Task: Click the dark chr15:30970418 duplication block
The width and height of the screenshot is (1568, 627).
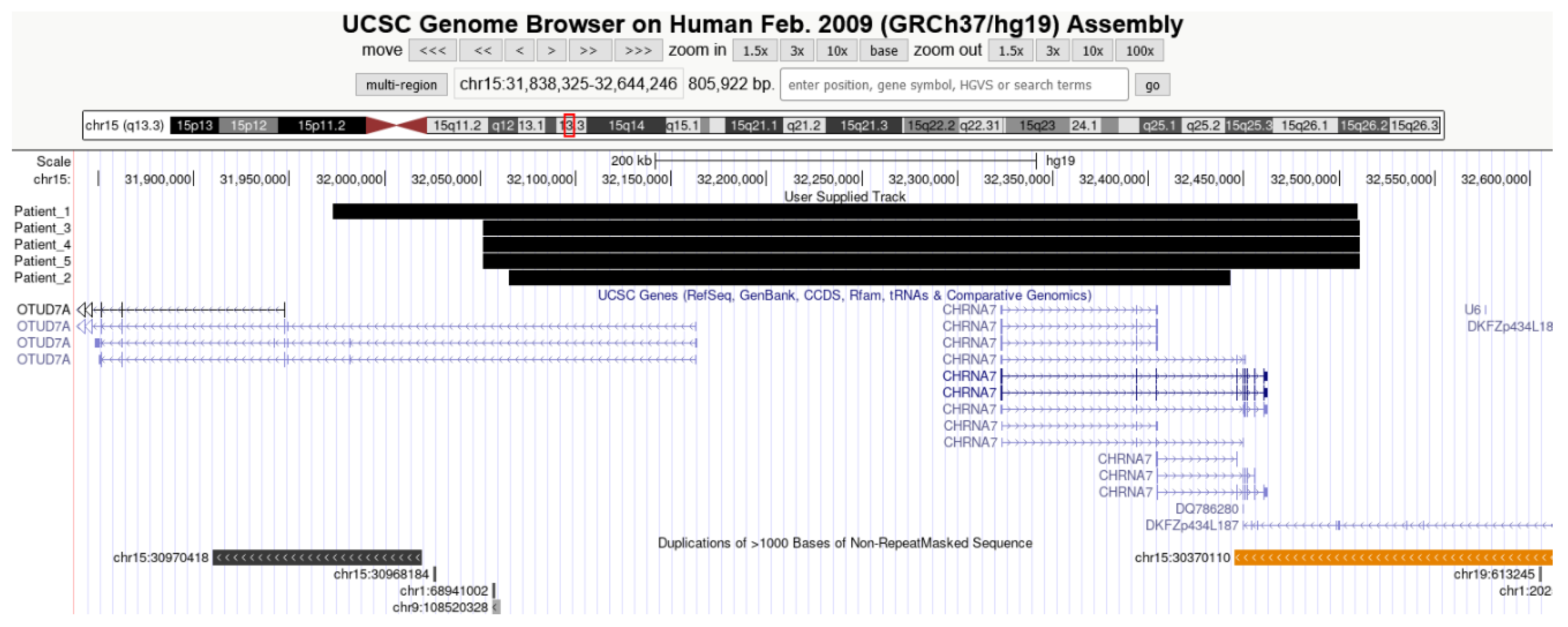Action: point(317,558)
